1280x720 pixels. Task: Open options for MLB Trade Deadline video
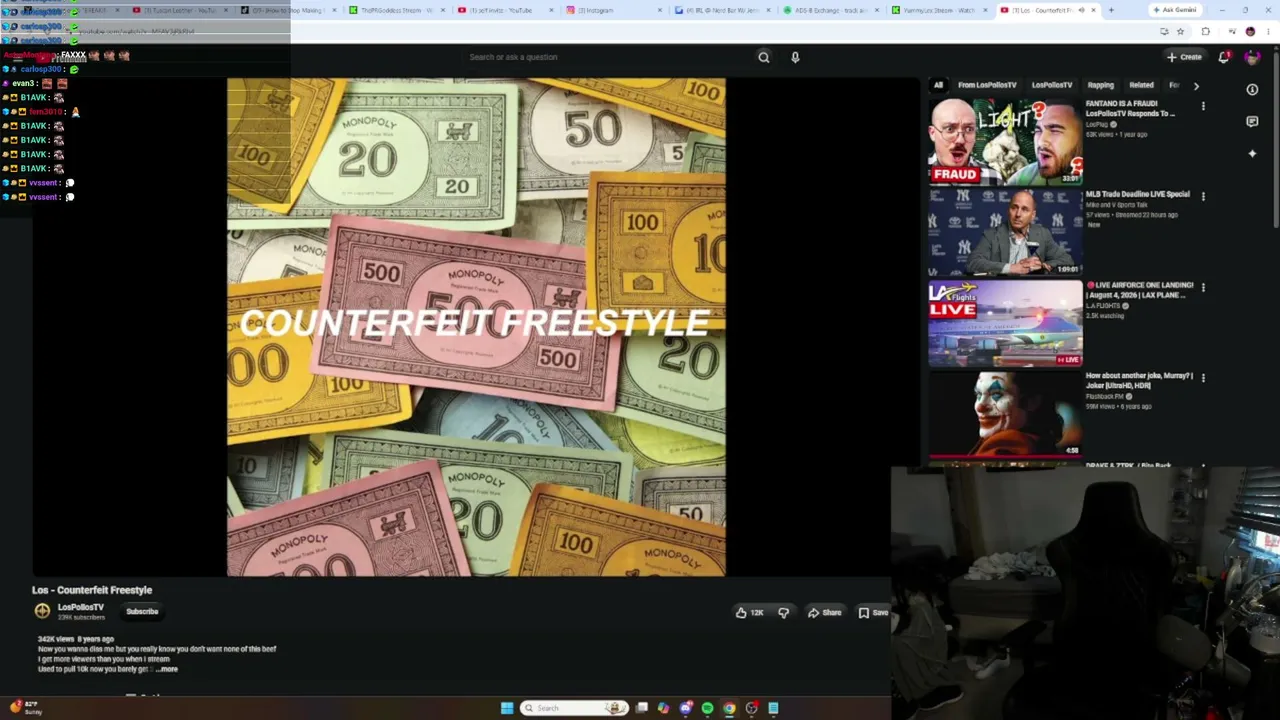1203,197
